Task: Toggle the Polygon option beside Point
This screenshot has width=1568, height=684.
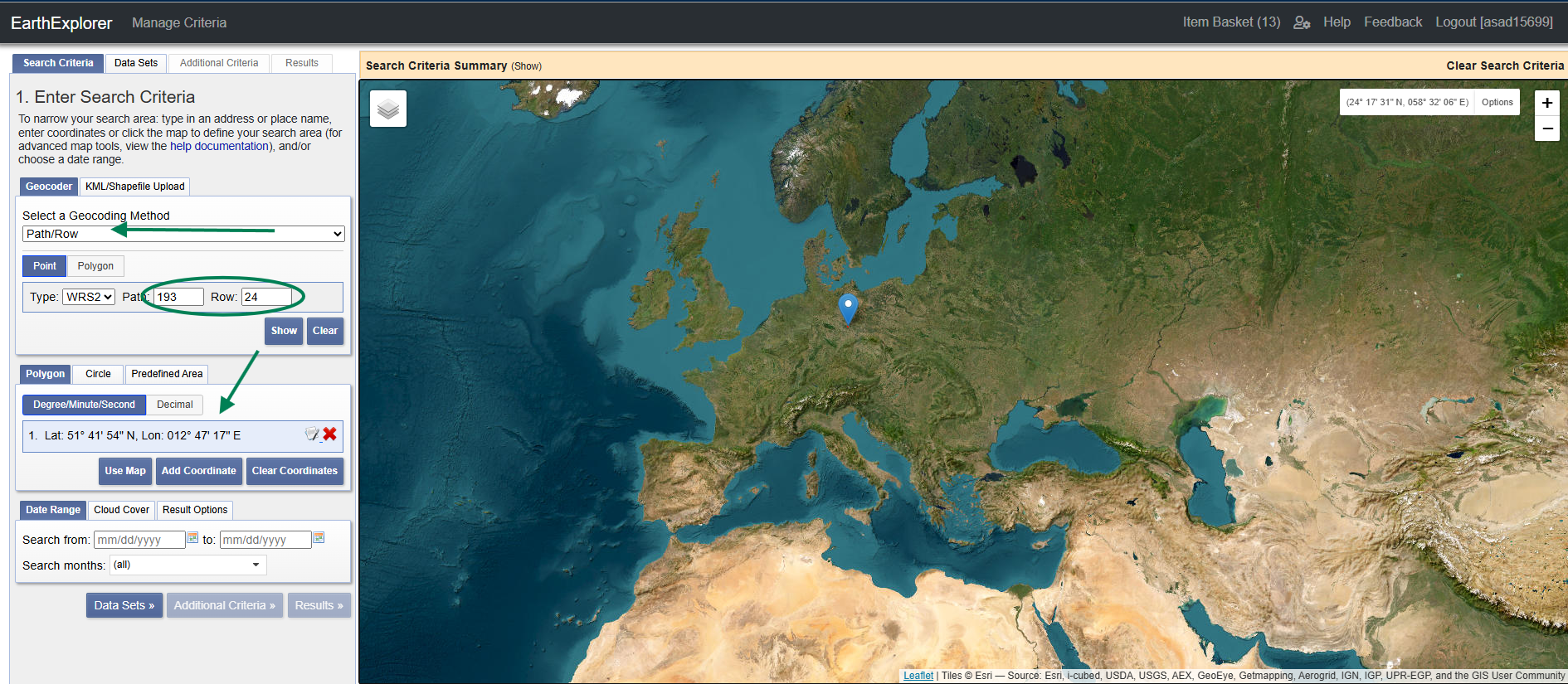Action: 95,266
